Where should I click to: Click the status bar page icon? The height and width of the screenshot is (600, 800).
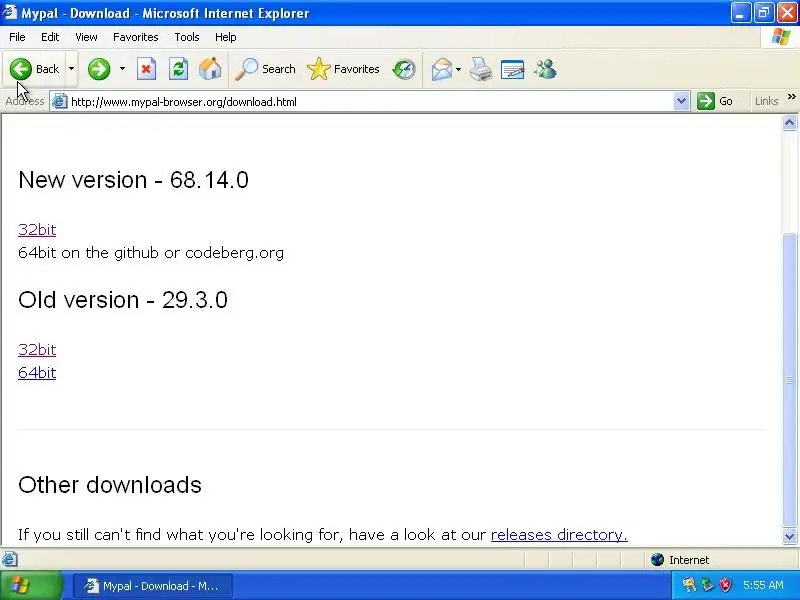click(10, 560)
